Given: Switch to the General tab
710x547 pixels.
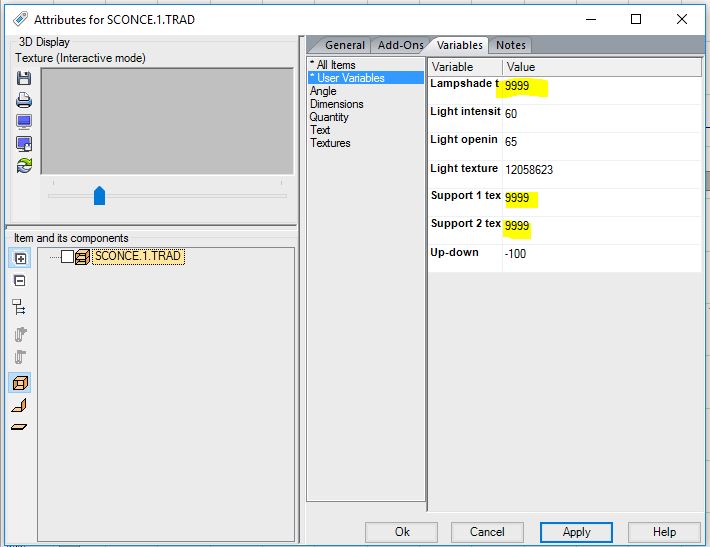Looking at the screenshot, I should [344, 45].
